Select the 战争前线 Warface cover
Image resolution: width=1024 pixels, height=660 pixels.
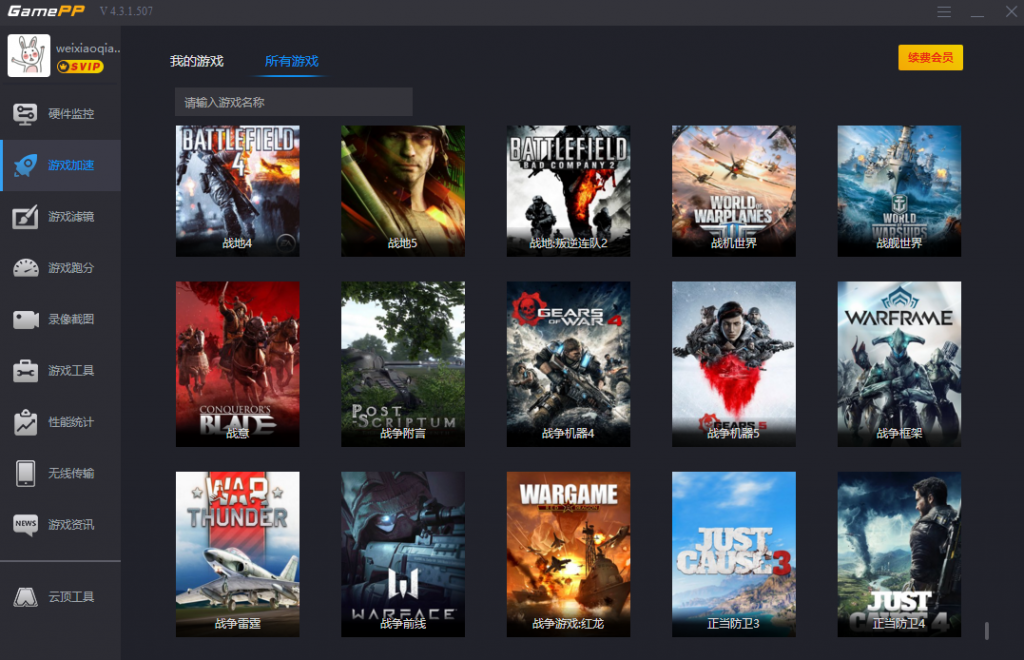402,554
